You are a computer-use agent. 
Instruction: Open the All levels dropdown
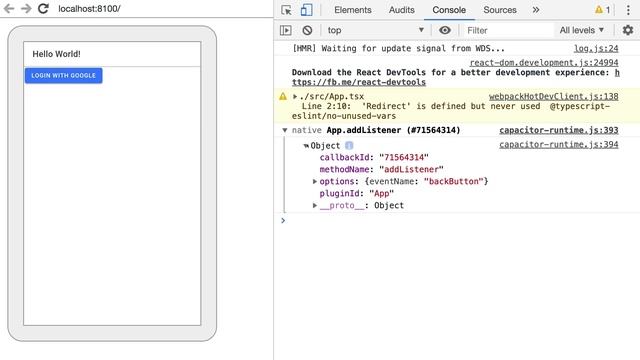click(x=582, y=30)
